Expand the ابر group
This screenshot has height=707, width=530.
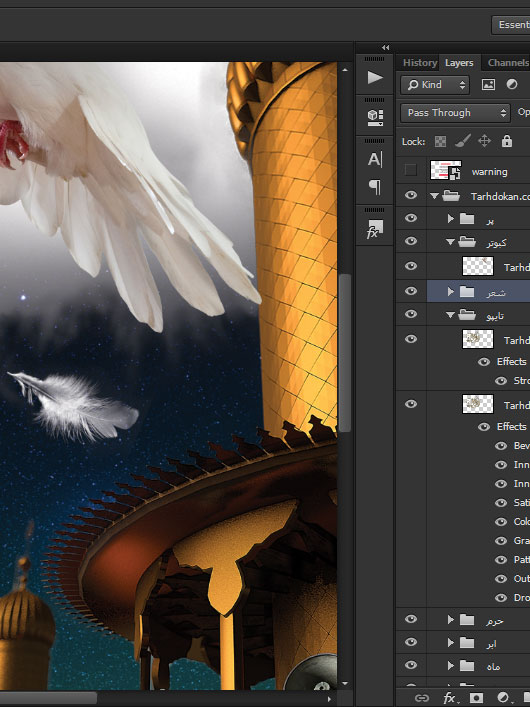[450, 643]
